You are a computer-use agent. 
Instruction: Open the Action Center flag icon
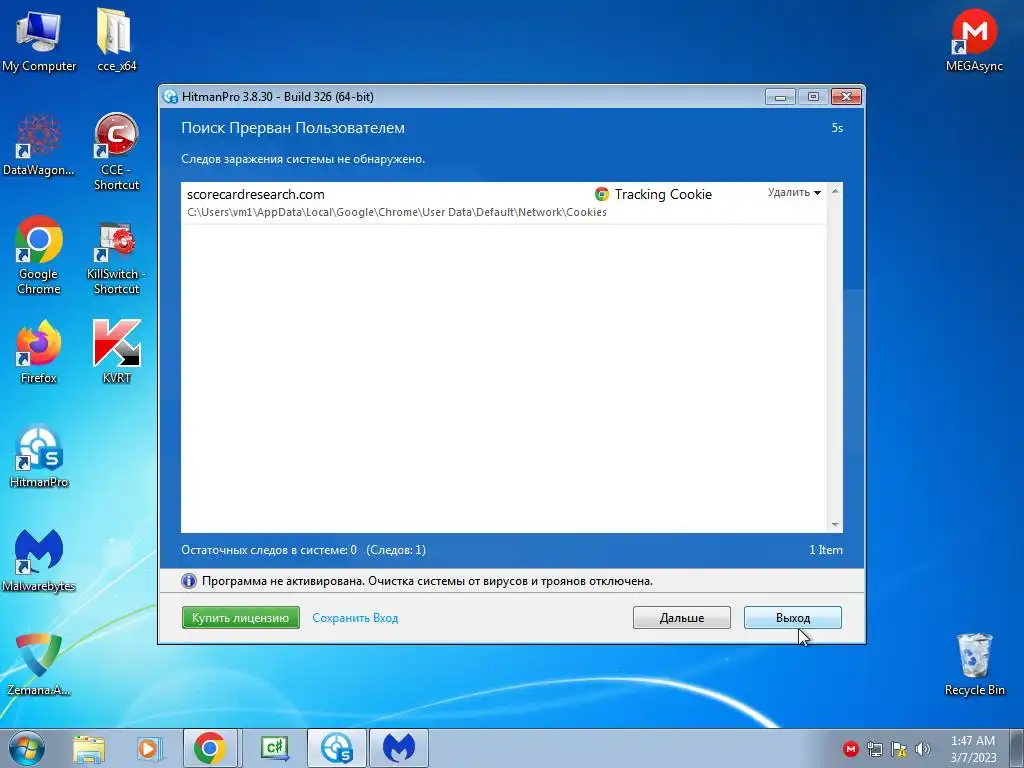click(899, 749)
